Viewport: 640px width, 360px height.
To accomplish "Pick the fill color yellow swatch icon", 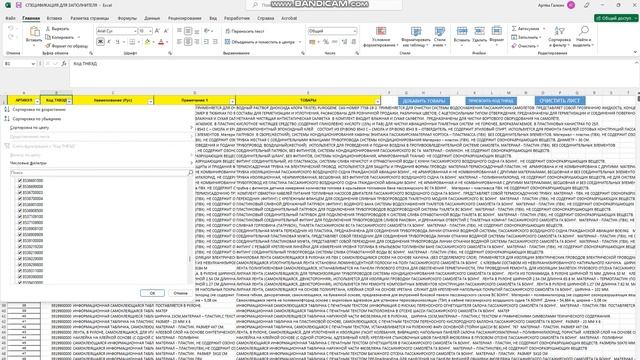I will (147, 42).
